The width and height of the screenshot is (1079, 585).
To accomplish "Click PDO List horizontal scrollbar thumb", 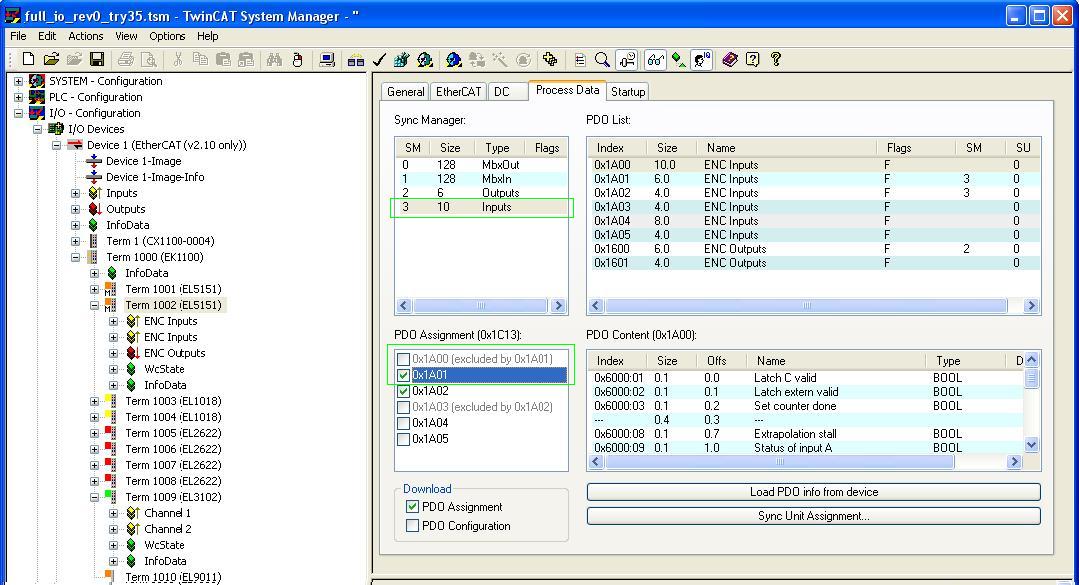I will (x=806, y=306).
